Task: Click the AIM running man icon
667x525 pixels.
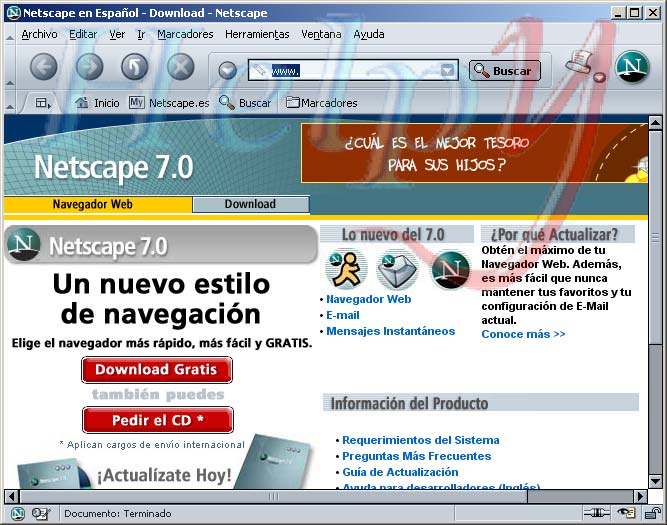Action: tap(346, 269)
